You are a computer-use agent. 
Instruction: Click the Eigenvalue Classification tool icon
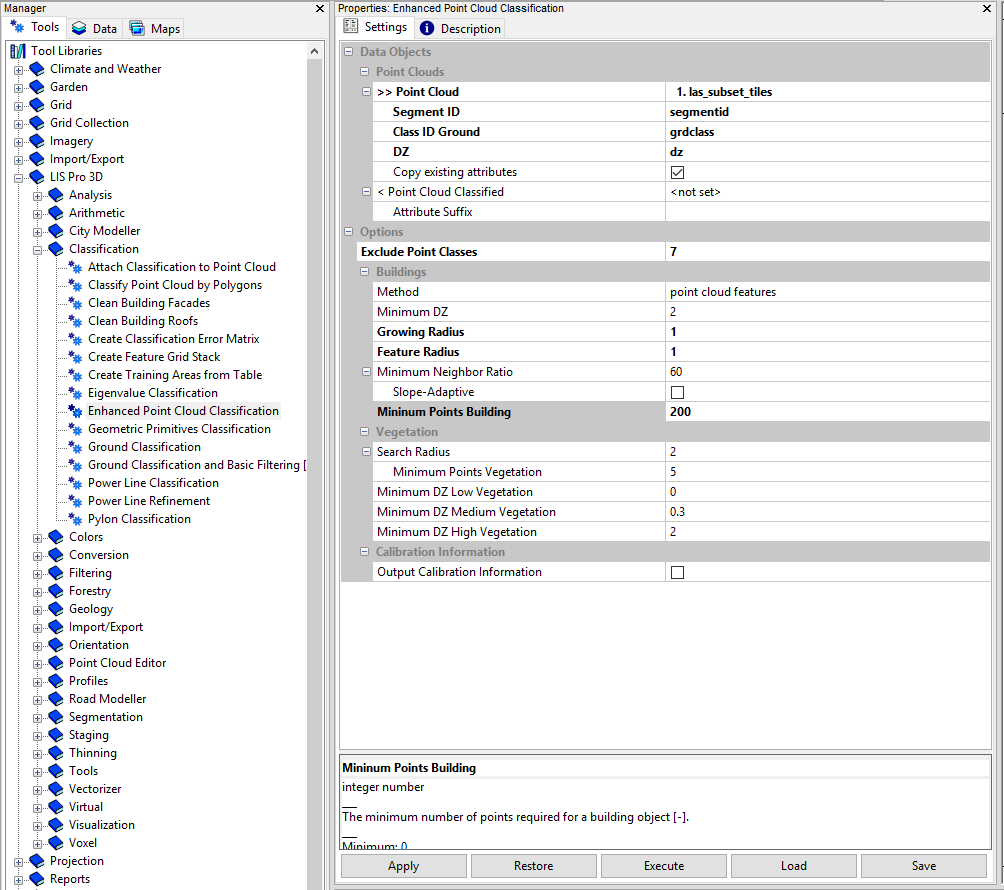76,392
